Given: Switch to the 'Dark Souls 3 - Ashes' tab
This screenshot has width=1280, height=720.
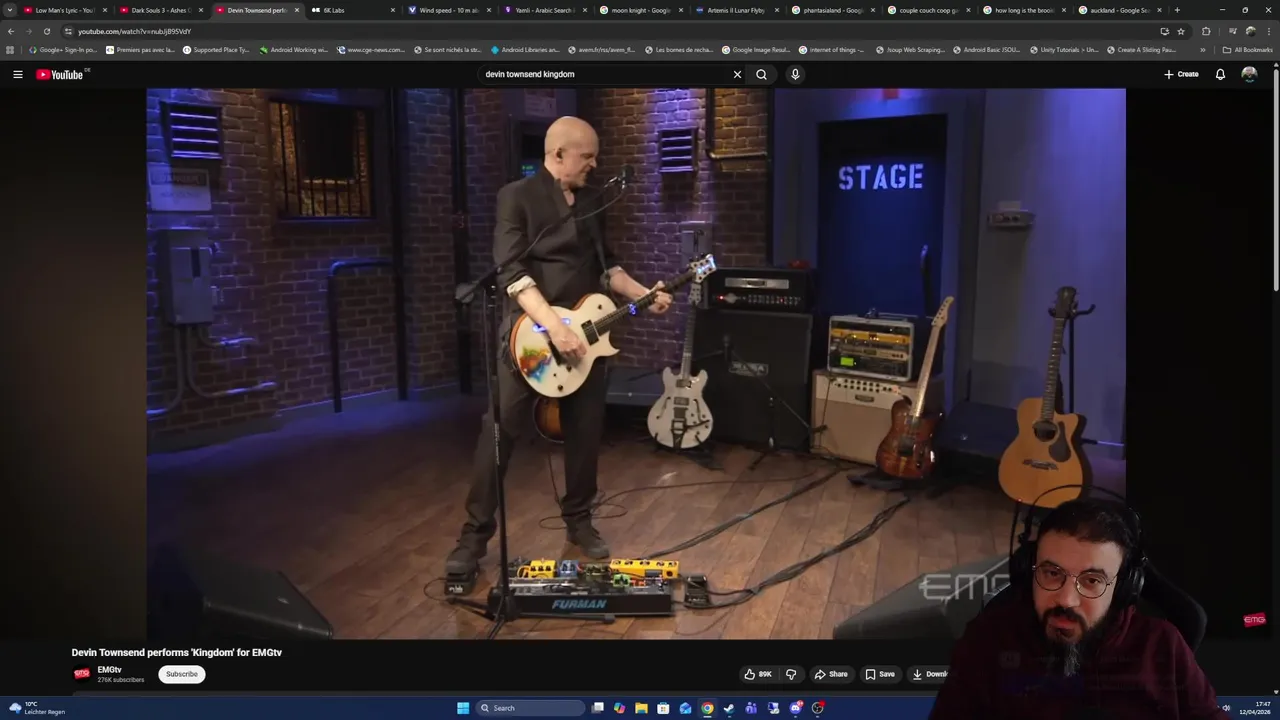Looking at the screenshot, I should tap(160, 10).
